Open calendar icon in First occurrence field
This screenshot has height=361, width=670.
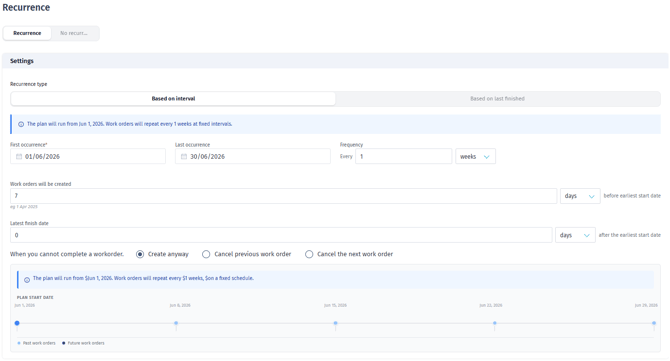pos(19,156)
